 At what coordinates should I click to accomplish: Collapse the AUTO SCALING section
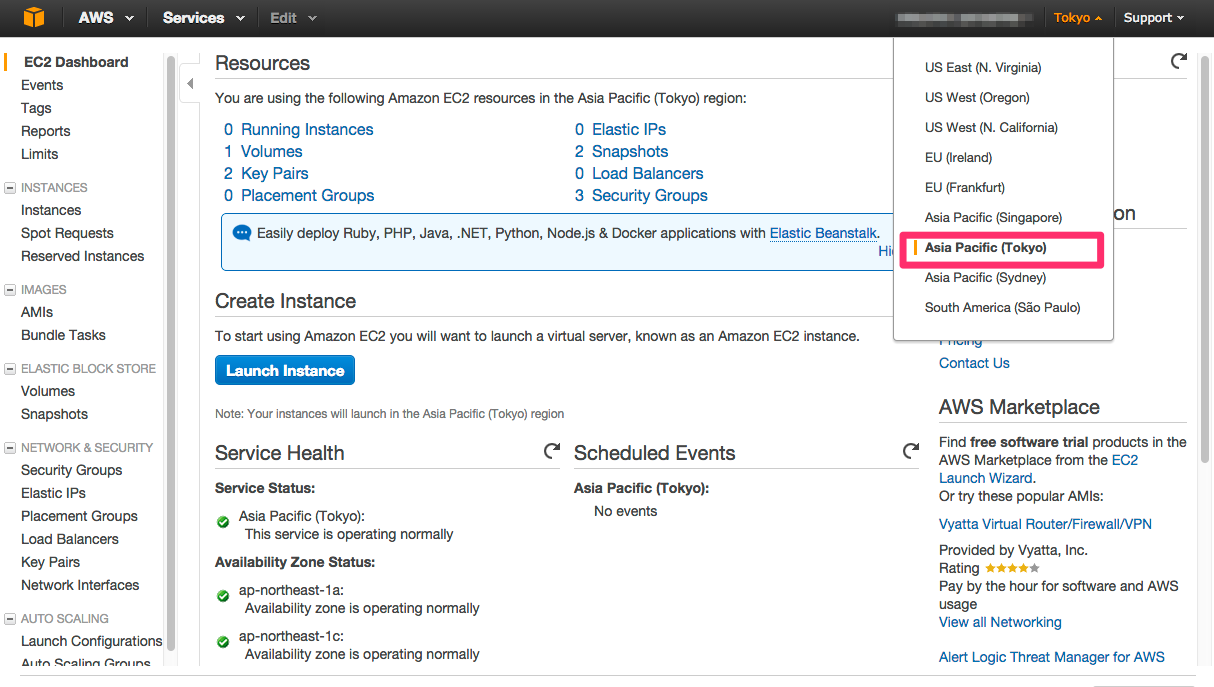tap(10, 618)
